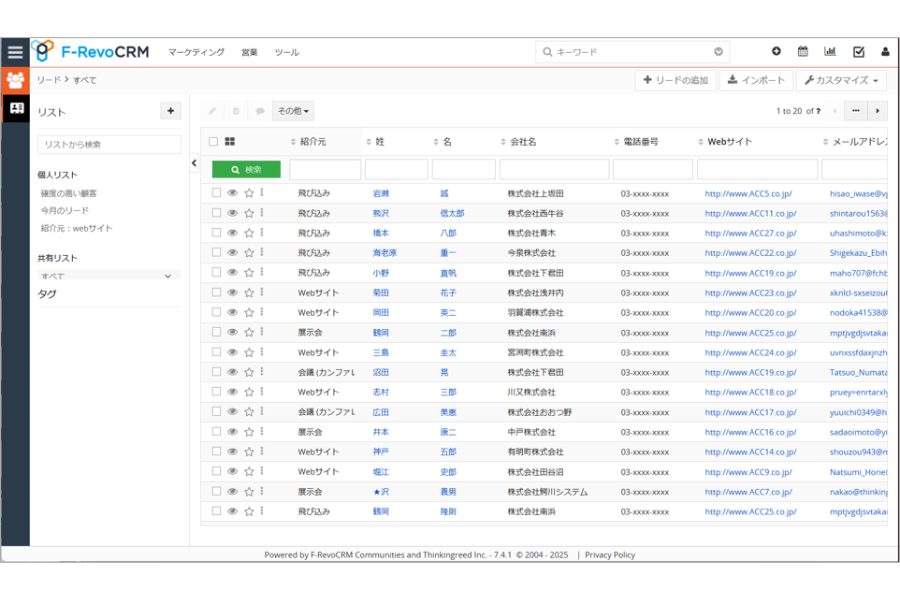Open link http://www.ACC5.co.jp/
This screenshot has width=900, height=600.
click(748, 193)
